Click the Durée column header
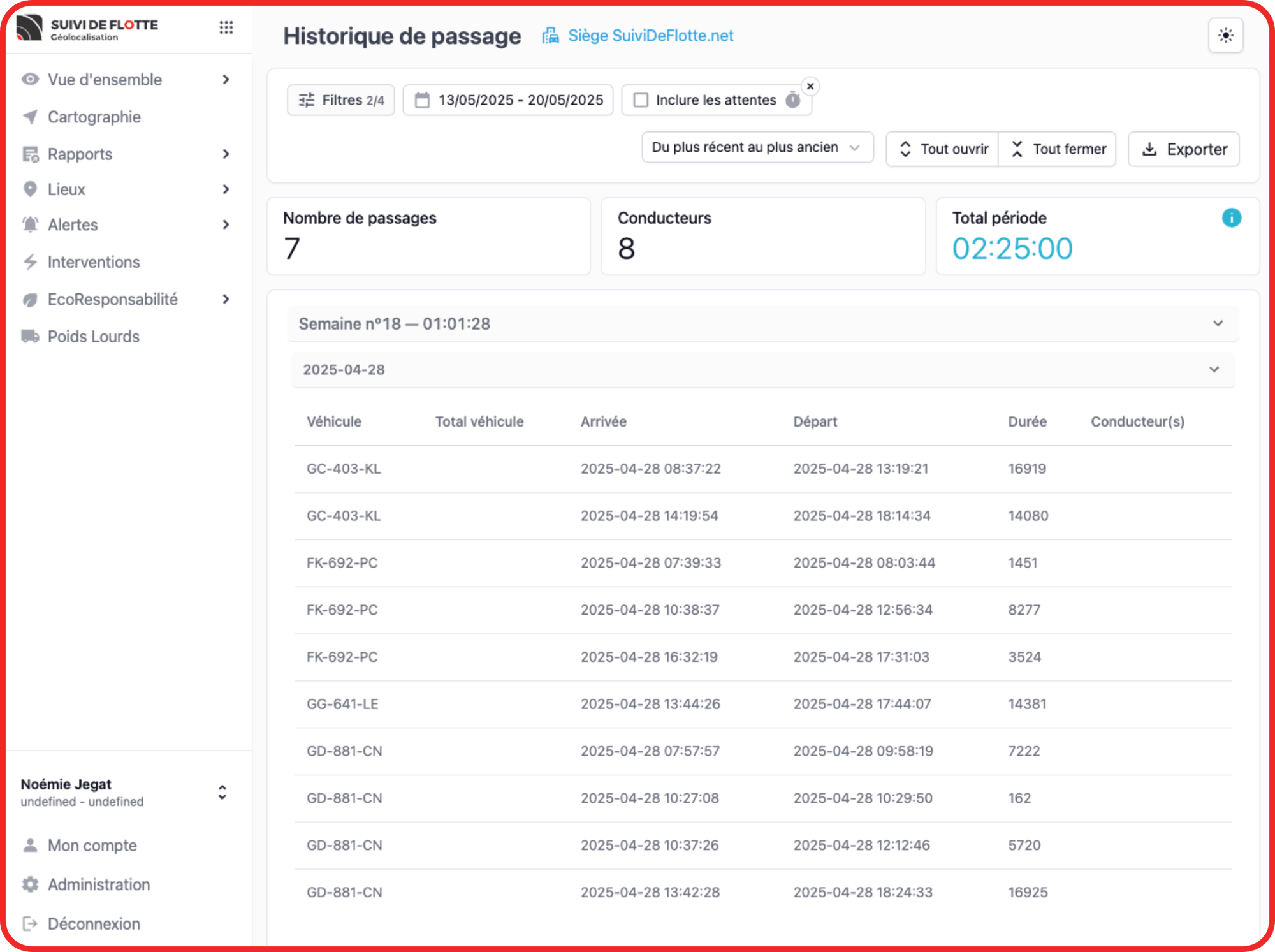 pos(1027,421)
